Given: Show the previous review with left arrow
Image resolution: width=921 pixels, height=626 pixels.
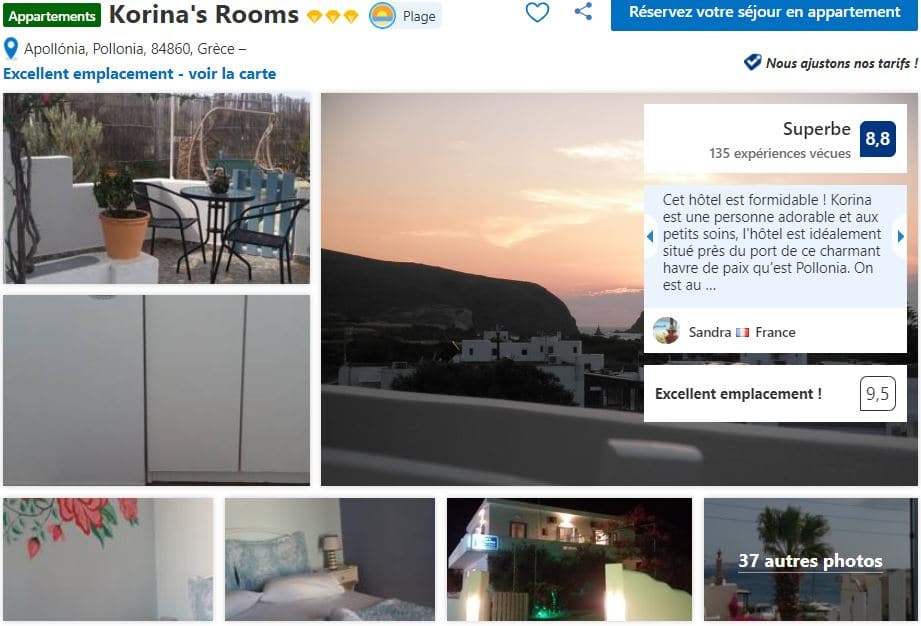Looking at the screenshot, I should pos(650,237).
